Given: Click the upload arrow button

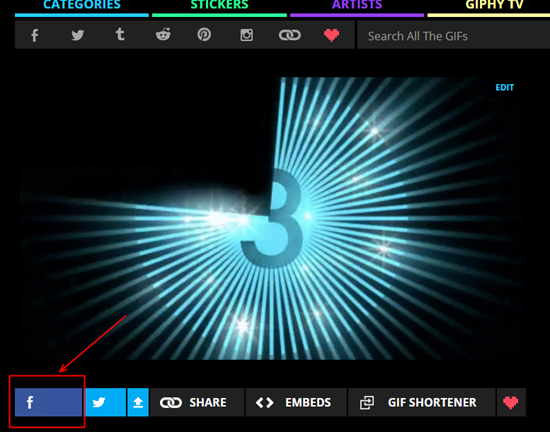Looking at the screenshot, I should (138, 402).
